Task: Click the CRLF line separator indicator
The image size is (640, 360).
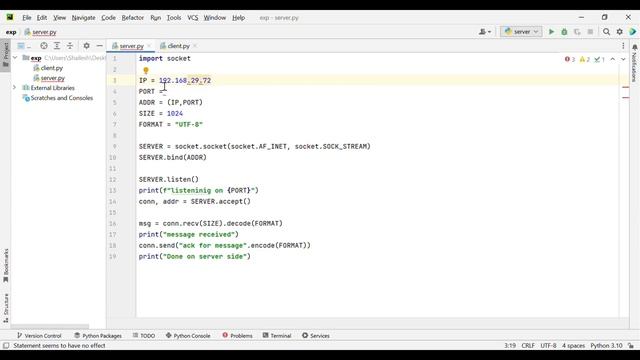Action: [528, 346]
